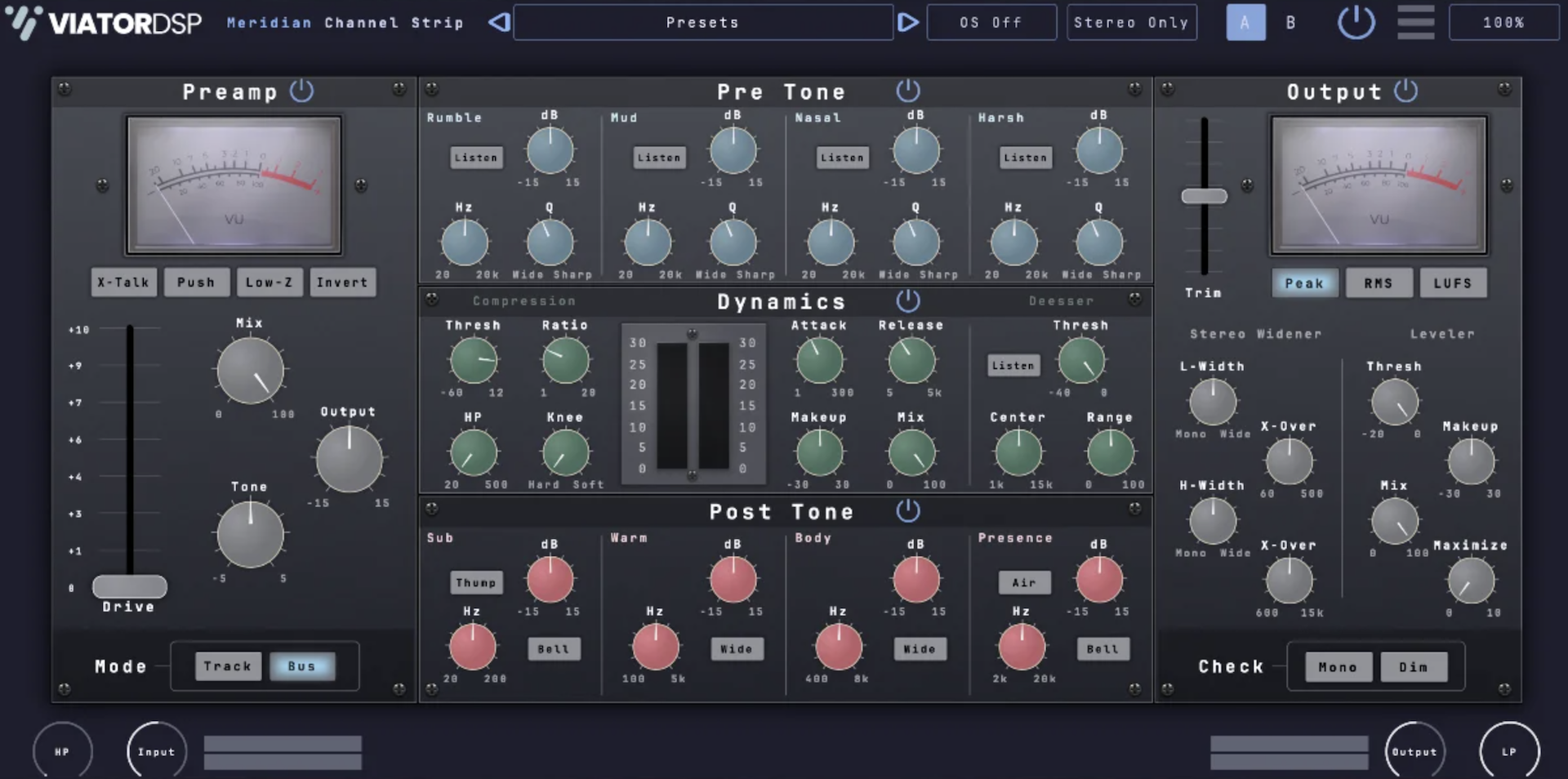1568x779 pixels.
Task: Enable the Mono check switch
Action: 1338,667
